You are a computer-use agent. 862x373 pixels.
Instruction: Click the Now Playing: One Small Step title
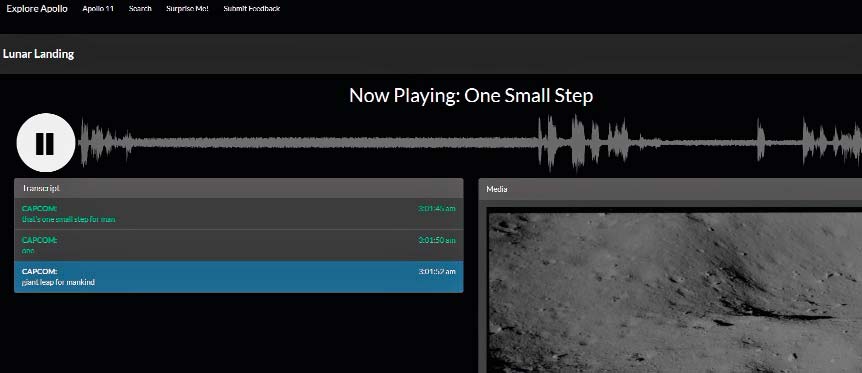[x=471, y=96]
